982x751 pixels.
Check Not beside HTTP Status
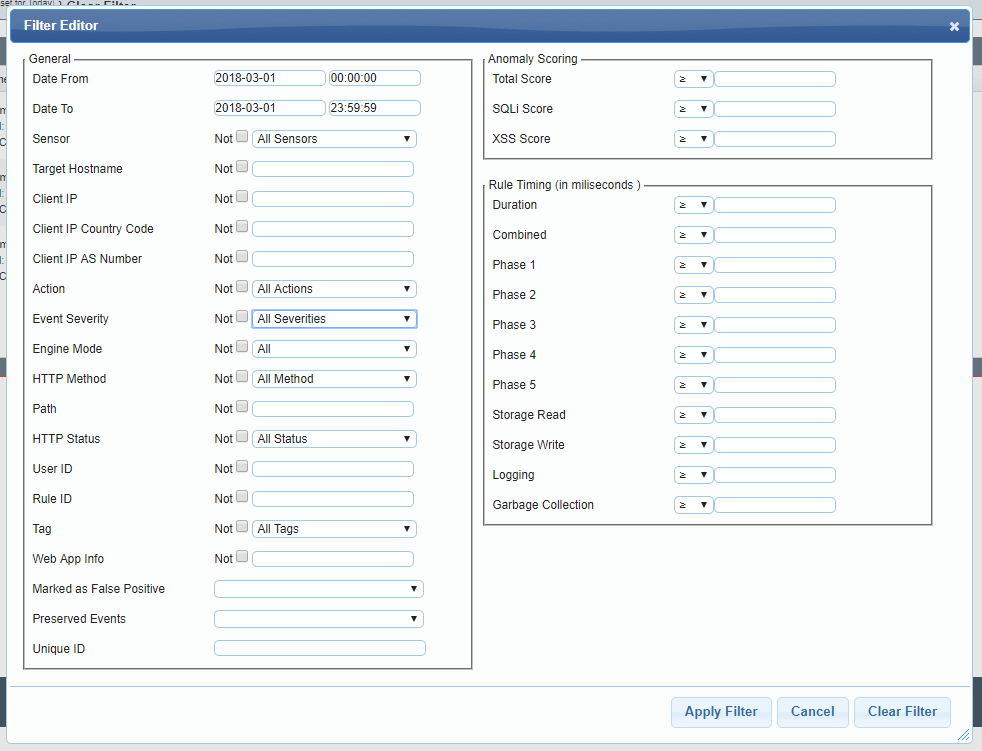point(242,437)
